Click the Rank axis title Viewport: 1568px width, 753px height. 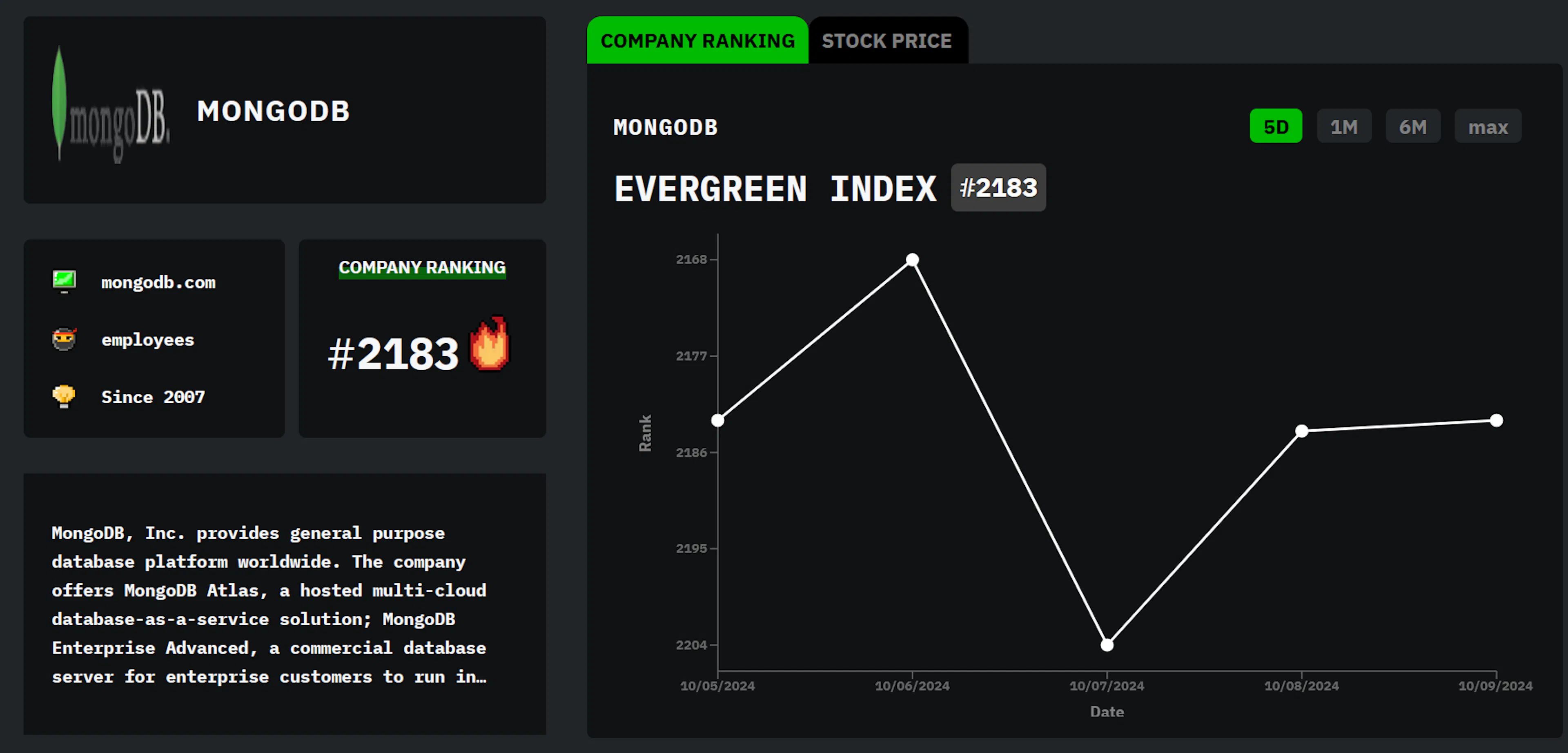[x=645, y=433]
